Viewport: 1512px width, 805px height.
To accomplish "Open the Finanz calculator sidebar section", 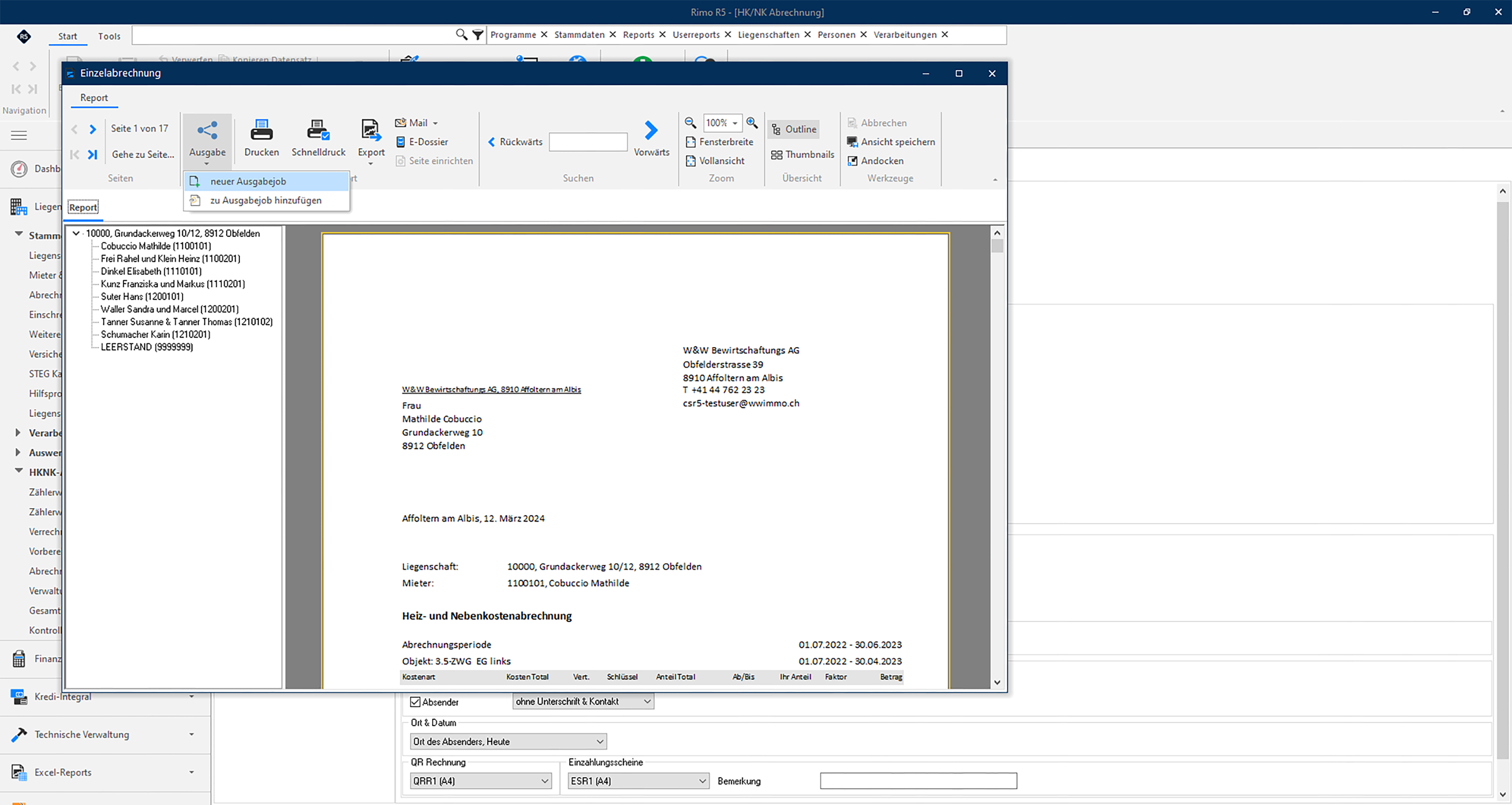I will 19,659.
